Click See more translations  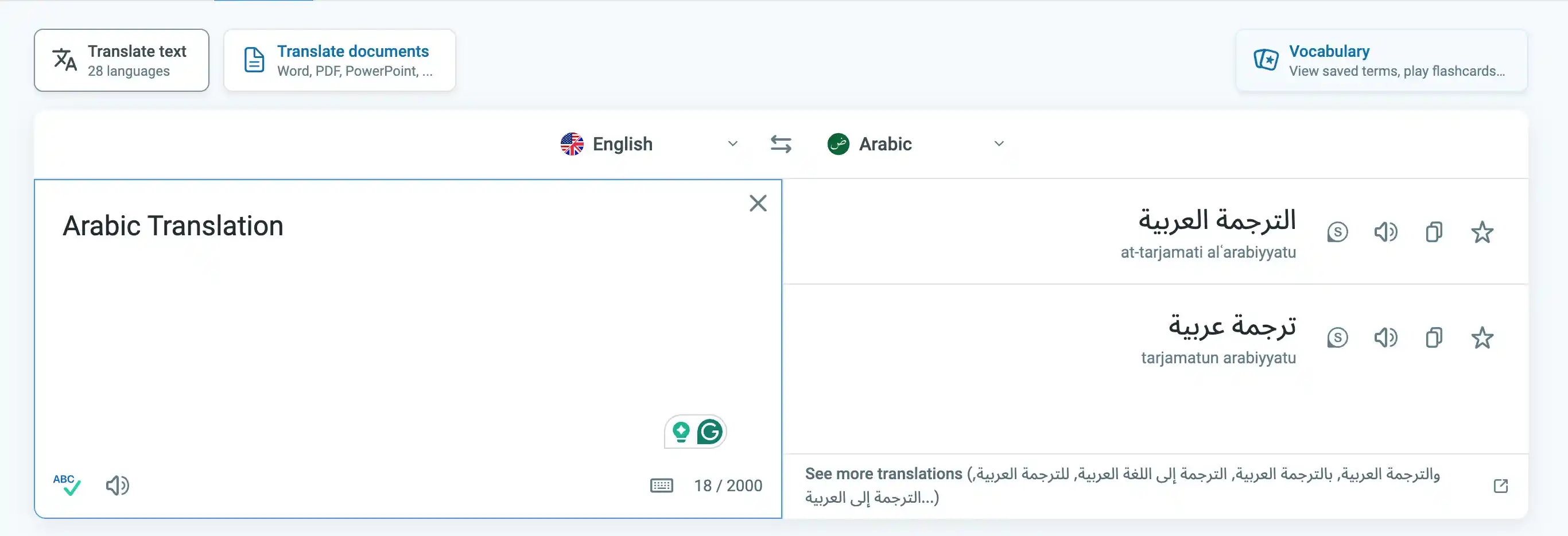coord(882,473)
